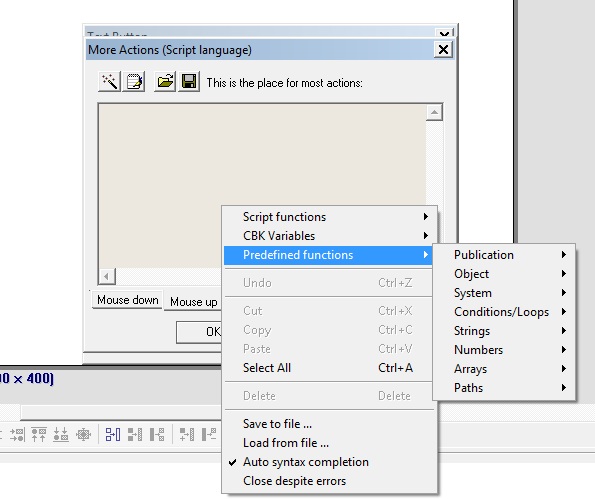The image size is (595, 499).
Task: Click the first blue alignment toolbar icon
Action: click(113, 434)
